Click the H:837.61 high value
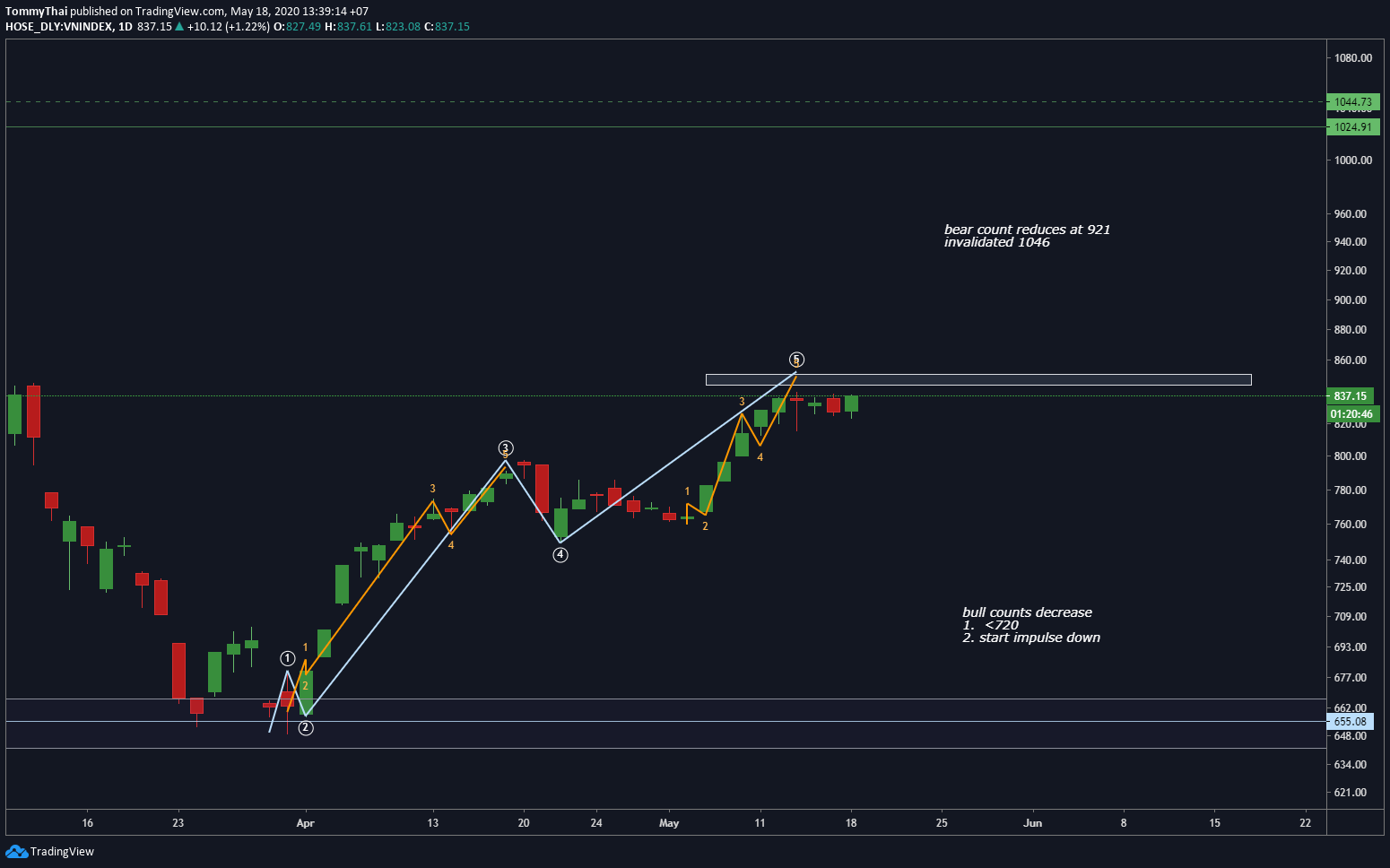 point(348,26)
